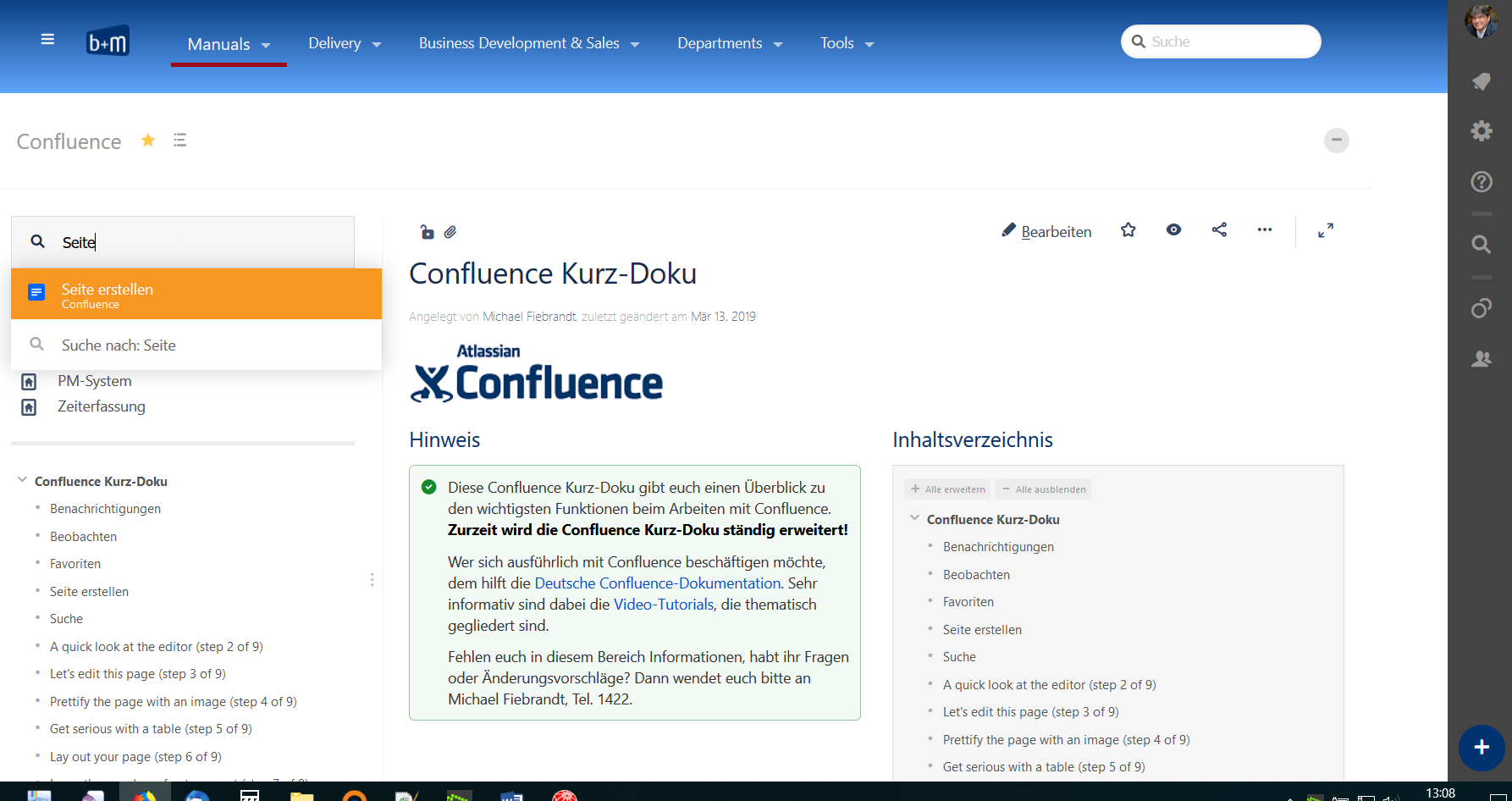Click the magnifier icon in right sidebar
Image resolution: width=1512 pixels, height=801 pixels.
1482,245
